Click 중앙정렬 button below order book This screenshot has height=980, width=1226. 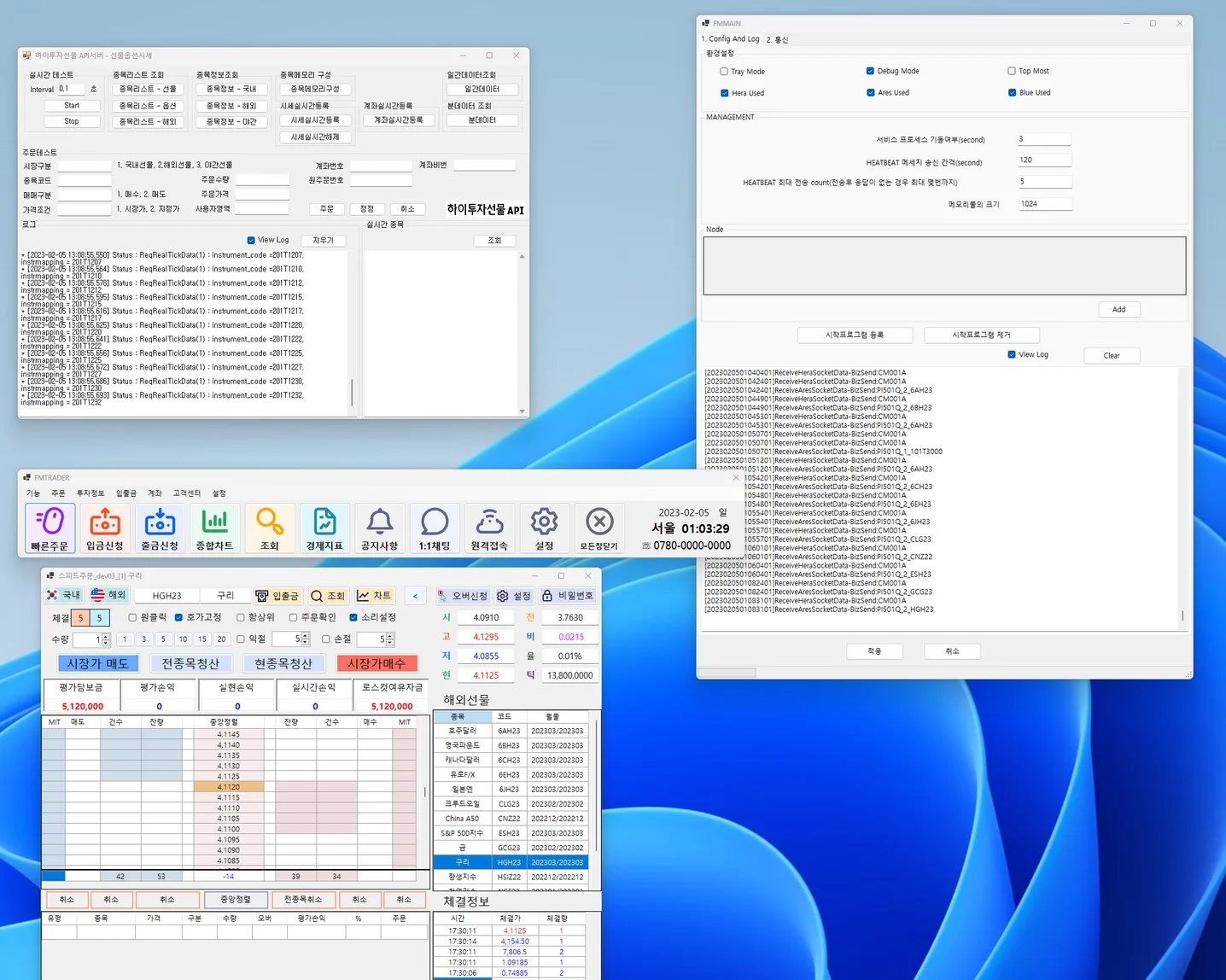[x=236, y=899]
